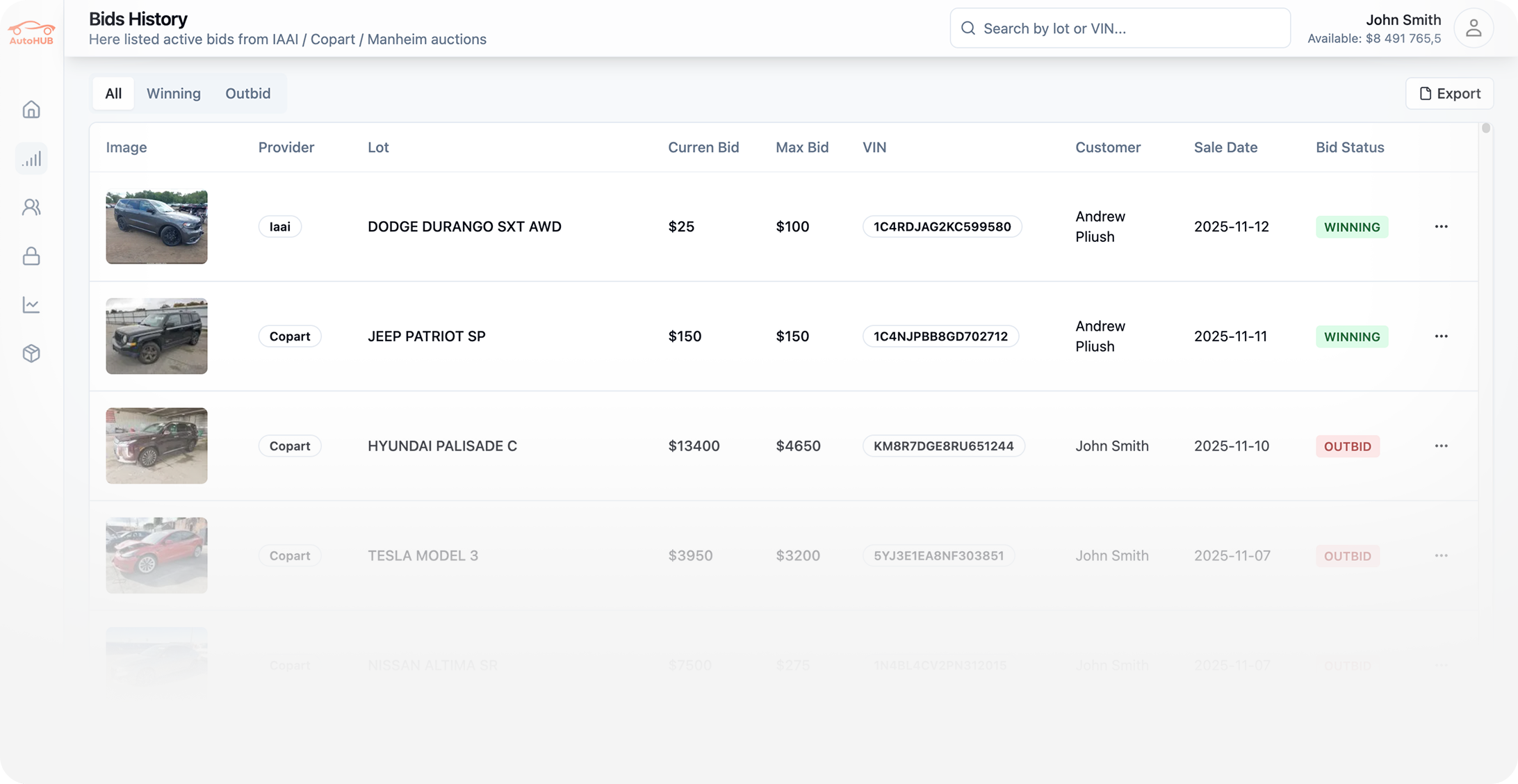
Task: Open the profile avatar icon top right
Action: pos(1474,28)
